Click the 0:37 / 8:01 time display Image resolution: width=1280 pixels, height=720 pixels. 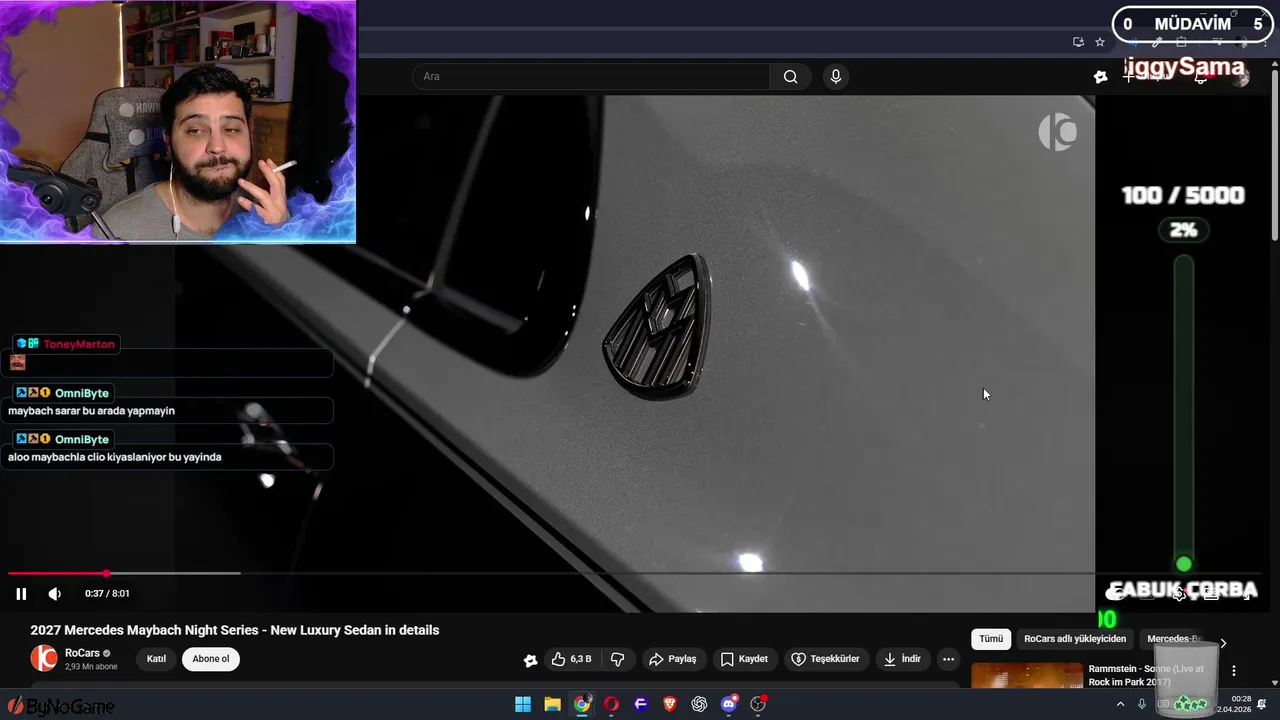107,594
